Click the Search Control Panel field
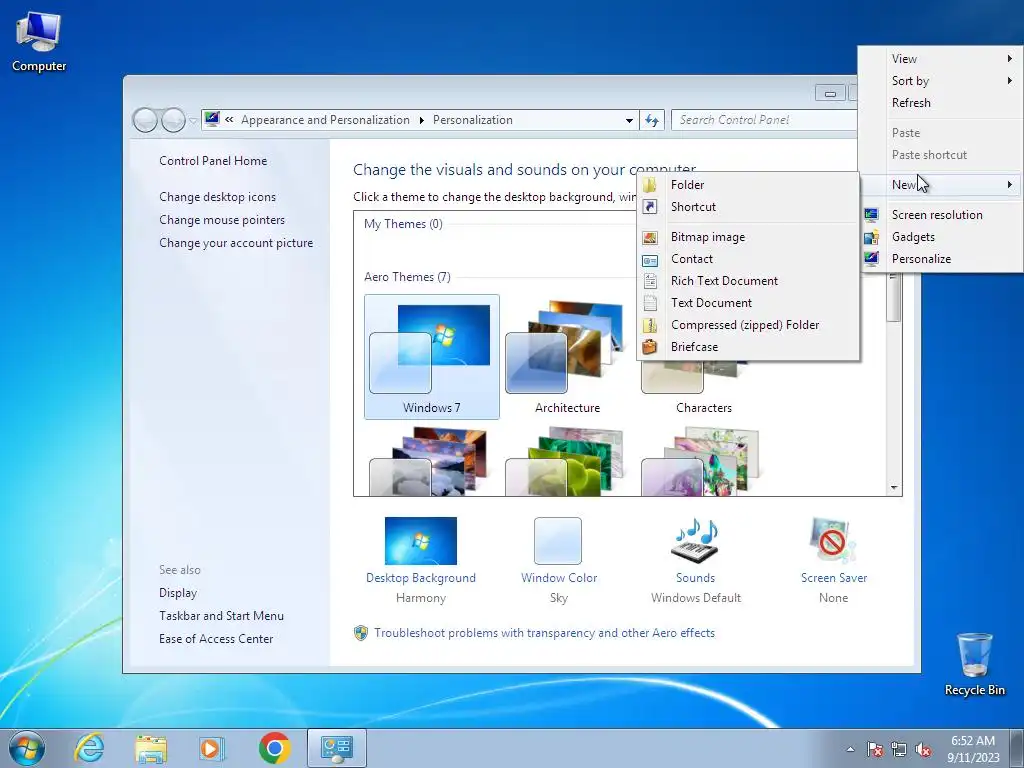Viewport: 1024px width, 768px height. [x=763, y=120]
